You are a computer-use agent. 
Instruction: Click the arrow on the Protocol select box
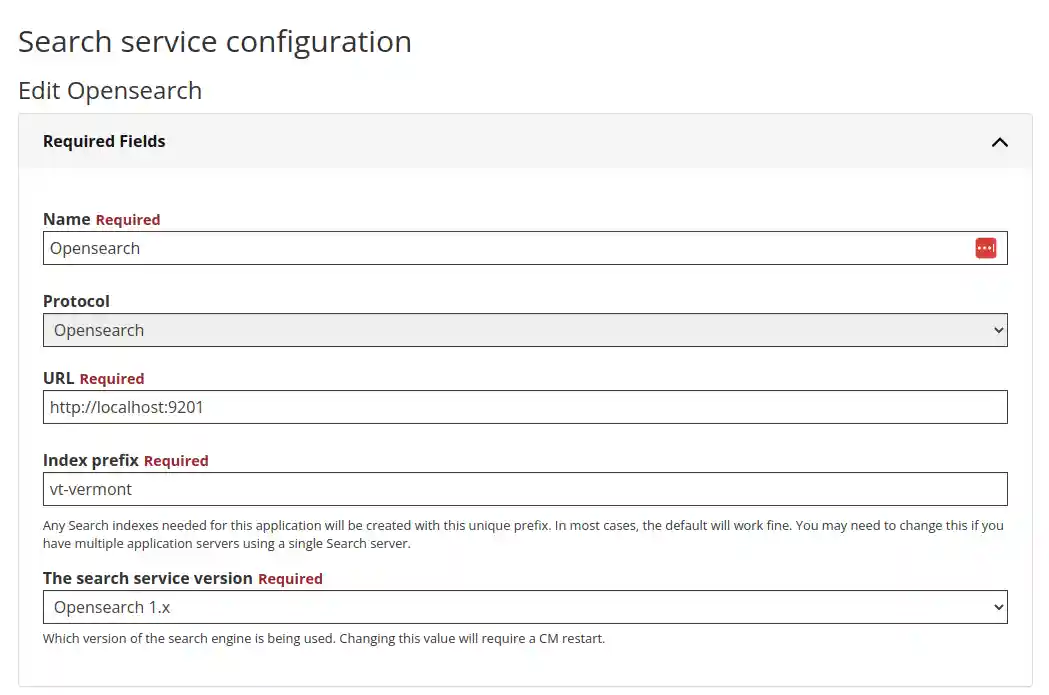[997, 330]
